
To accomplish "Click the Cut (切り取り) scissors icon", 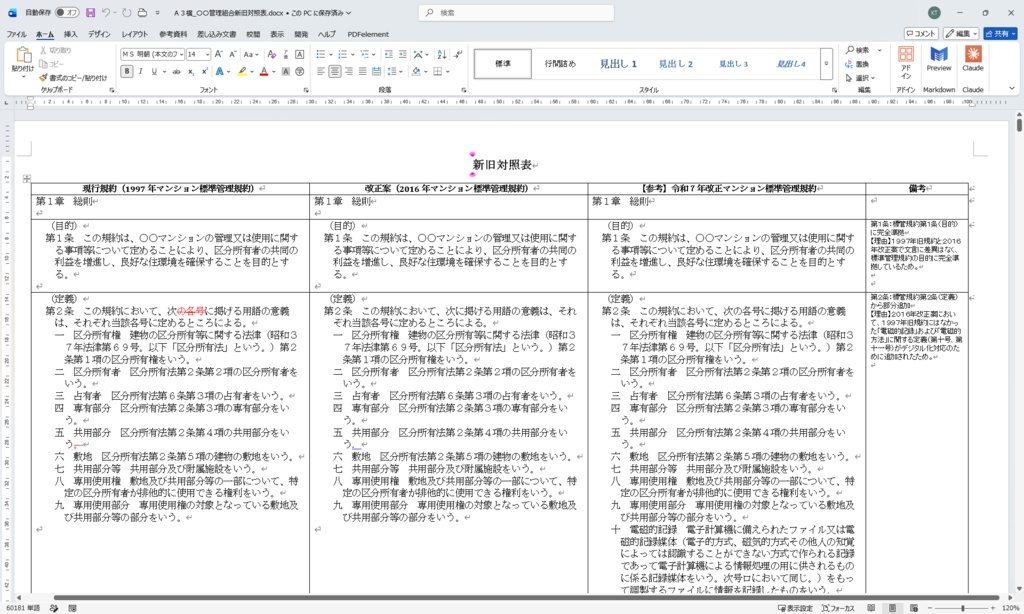I will tap(43, 50).
